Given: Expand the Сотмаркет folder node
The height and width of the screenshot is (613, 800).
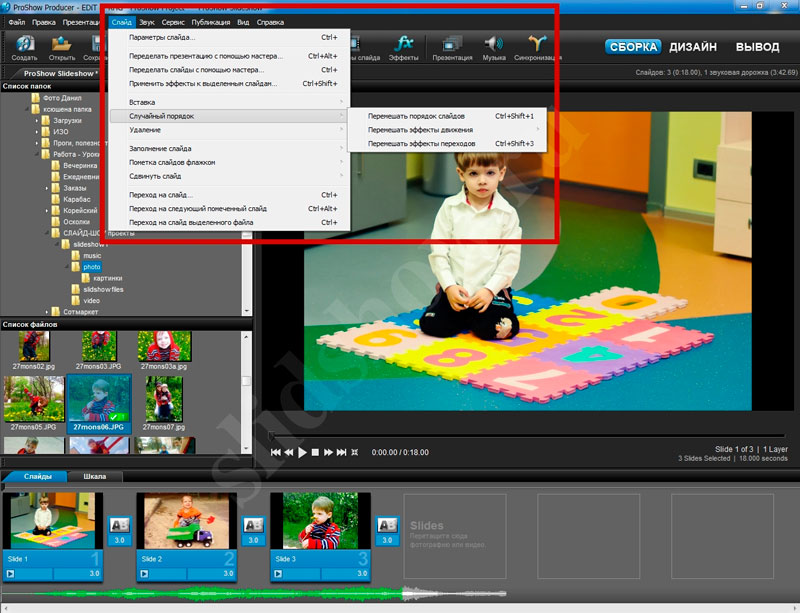Looking at the screenshot, I should pyautogui.click(x=47, y=311).
